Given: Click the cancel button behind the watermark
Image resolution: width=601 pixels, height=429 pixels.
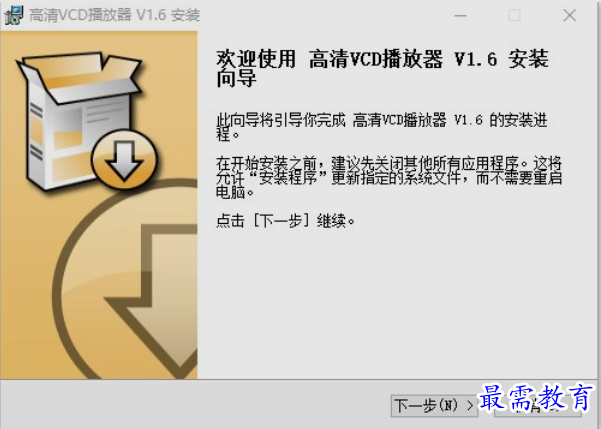Looking at the screenshot, I should click(x=538, y=406).
